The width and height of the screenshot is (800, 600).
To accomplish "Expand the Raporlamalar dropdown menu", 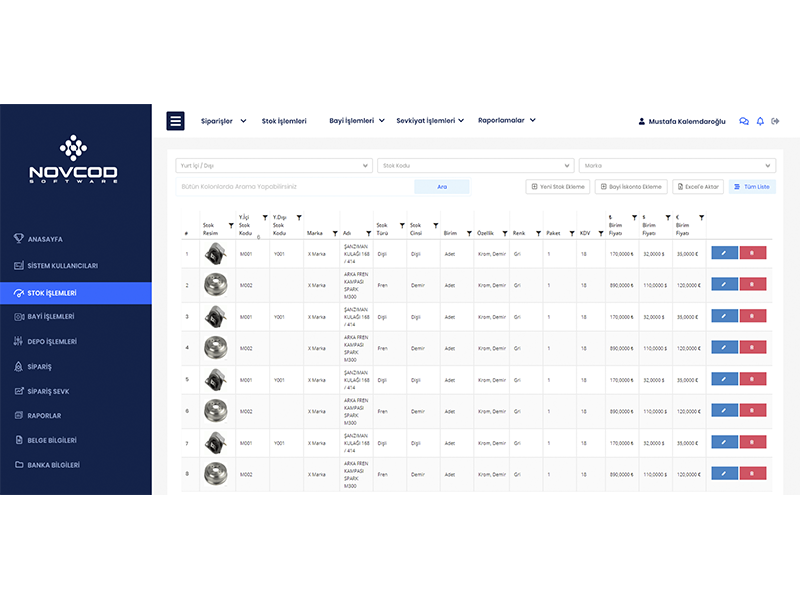I will pos(506,120).
